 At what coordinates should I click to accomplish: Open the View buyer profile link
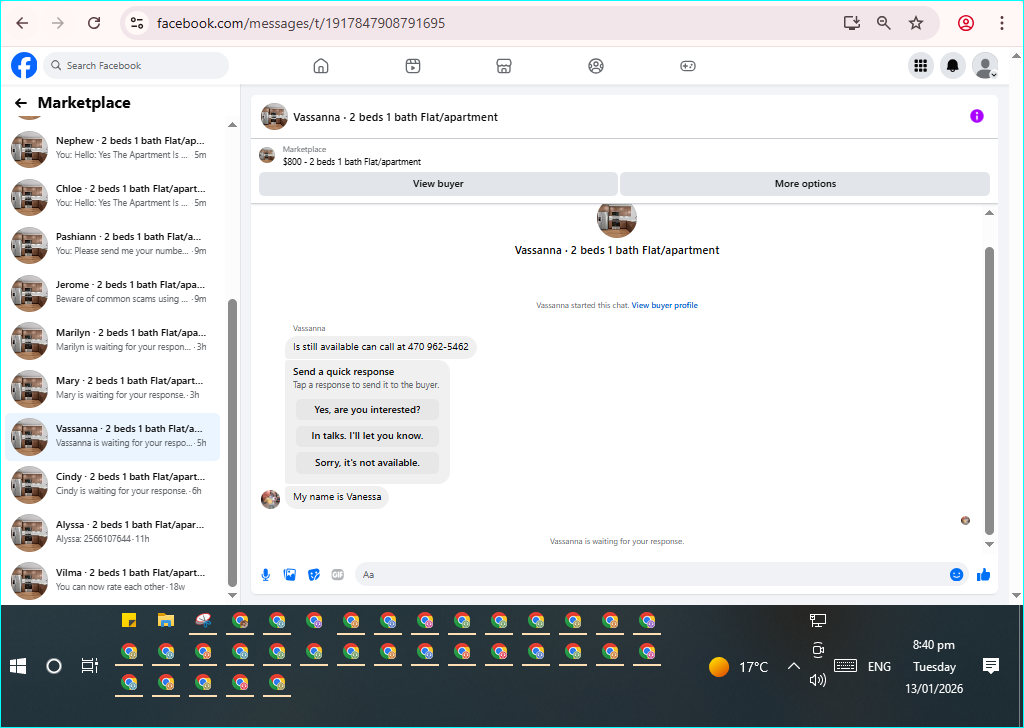pos(664,305)
